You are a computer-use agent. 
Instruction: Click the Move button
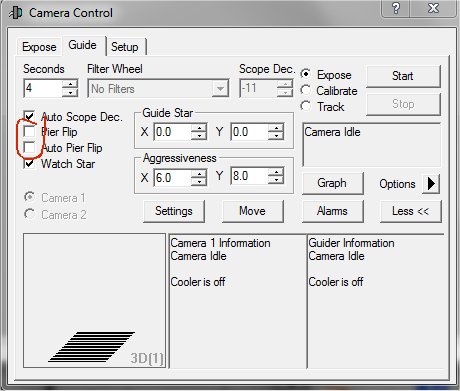(x=253, y=211)
